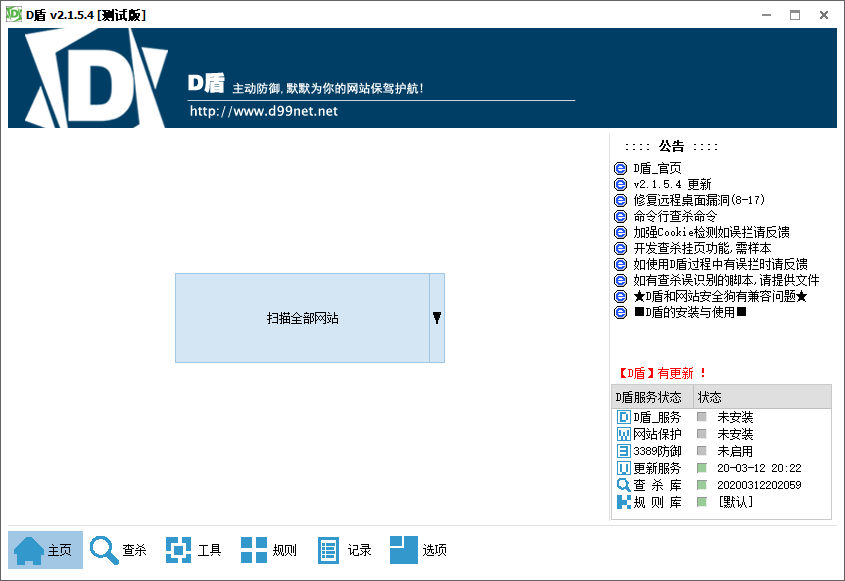This screenshot has height=581, width=845.
Task: Click the D盾_服务 service status icon
Action: [624, 417]
